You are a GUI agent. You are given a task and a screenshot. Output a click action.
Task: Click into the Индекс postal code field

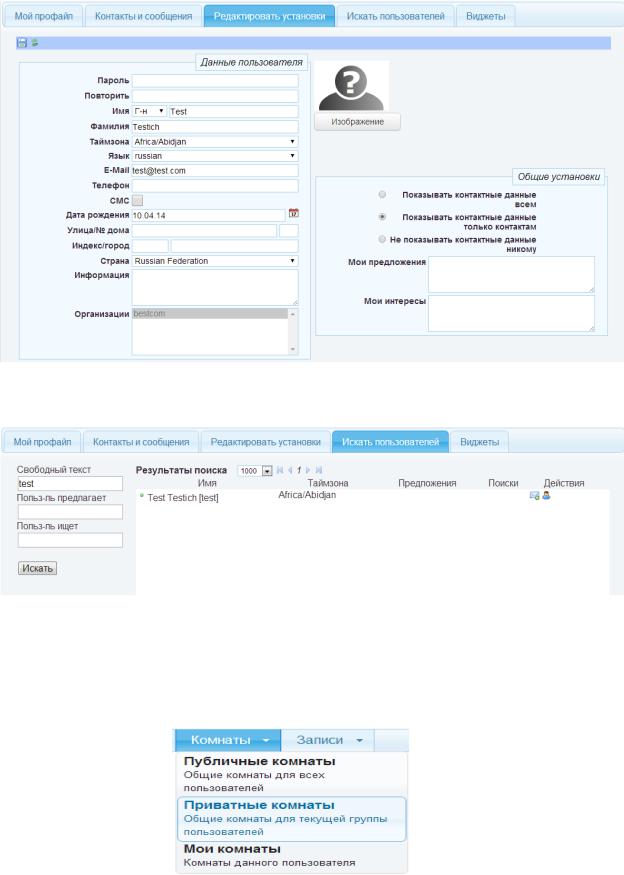click(x=150, y=246)
